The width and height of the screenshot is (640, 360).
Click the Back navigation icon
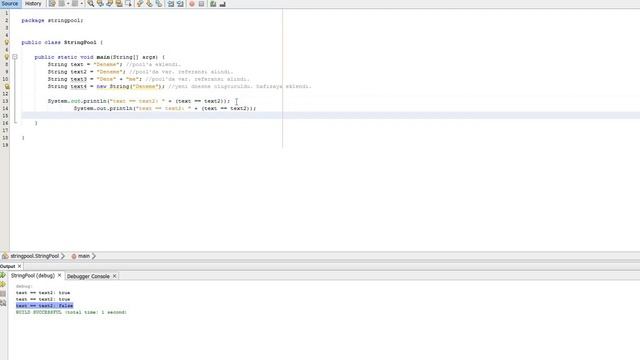click(x=61, y=4)
